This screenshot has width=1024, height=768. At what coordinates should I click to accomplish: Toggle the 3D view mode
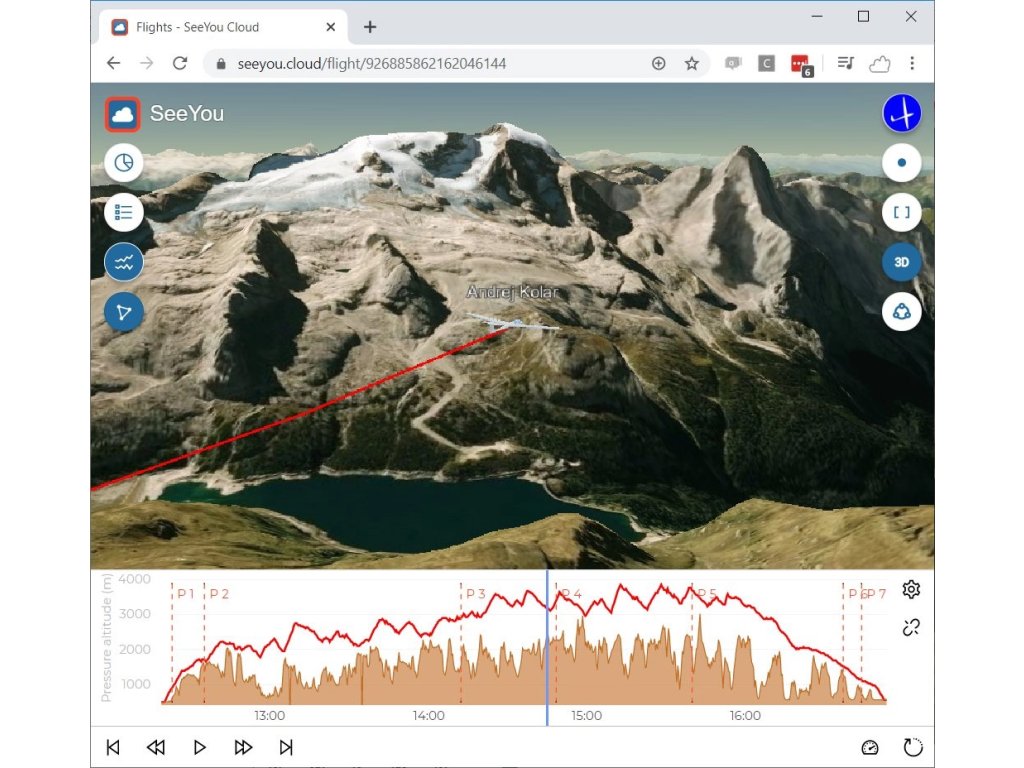901,262
